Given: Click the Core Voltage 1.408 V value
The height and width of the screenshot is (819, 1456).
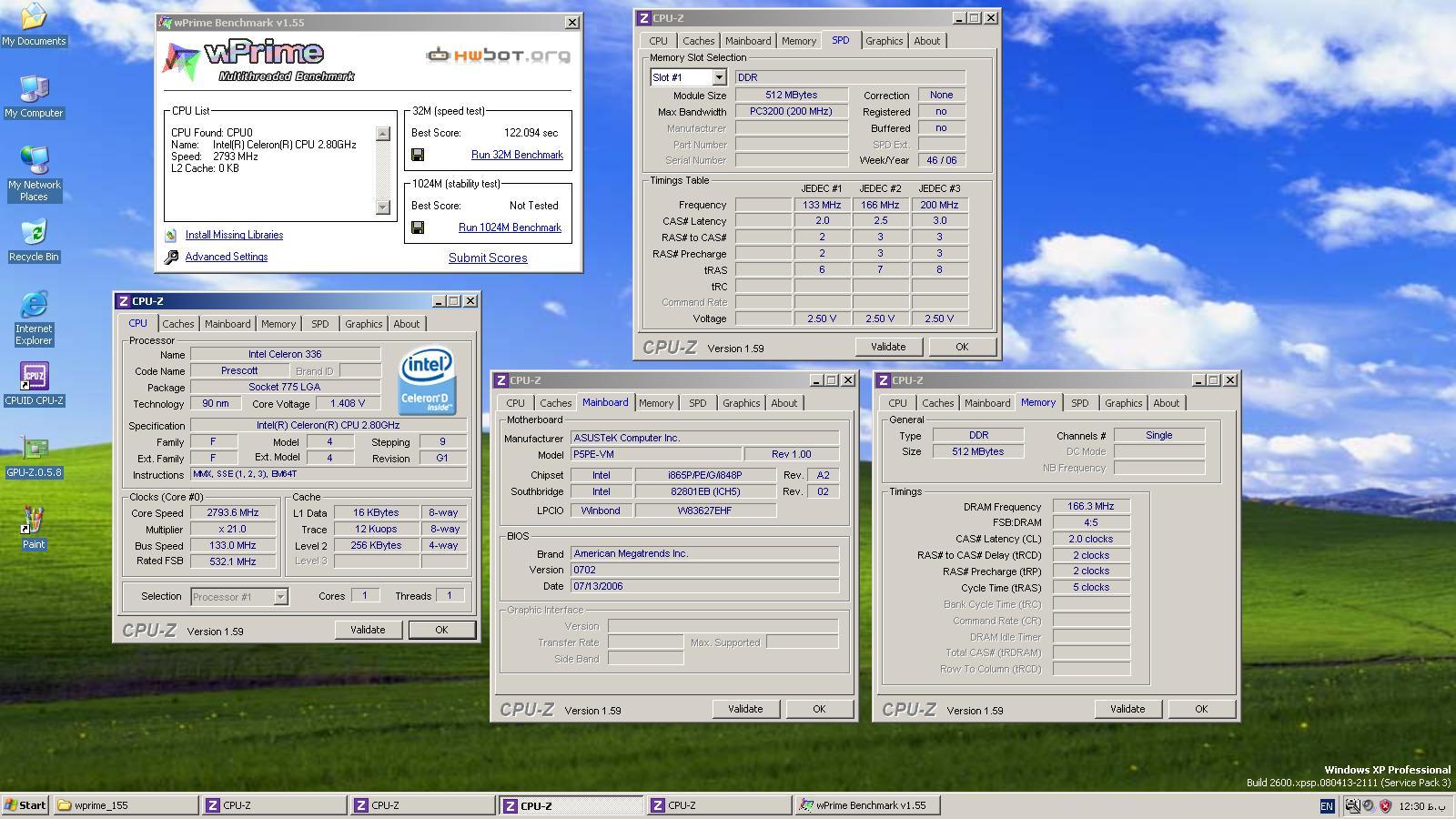Looking at the screenshot, I should [x=348, y=403].
